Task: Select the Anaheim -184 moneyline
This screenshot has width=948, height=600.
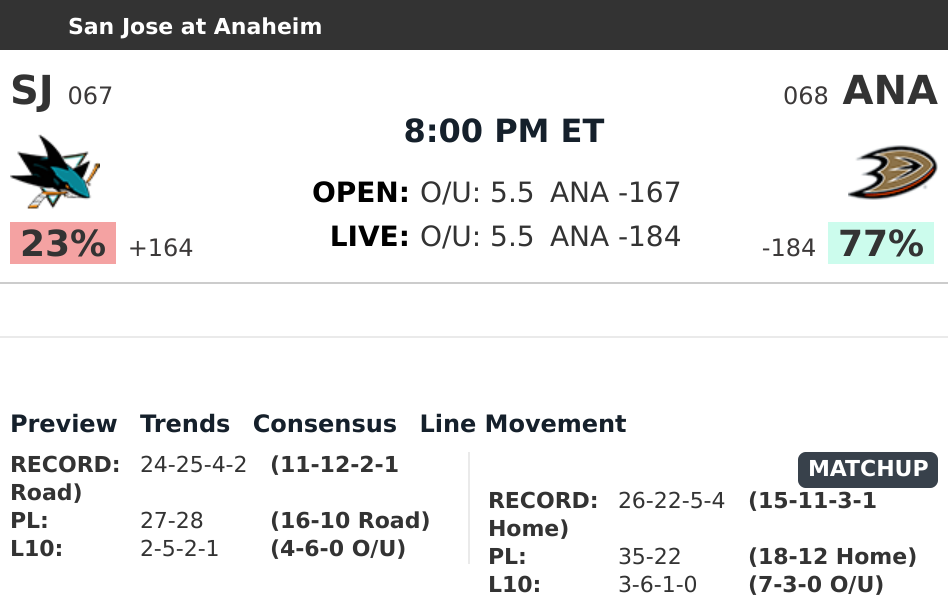Action: coord(788,248)
